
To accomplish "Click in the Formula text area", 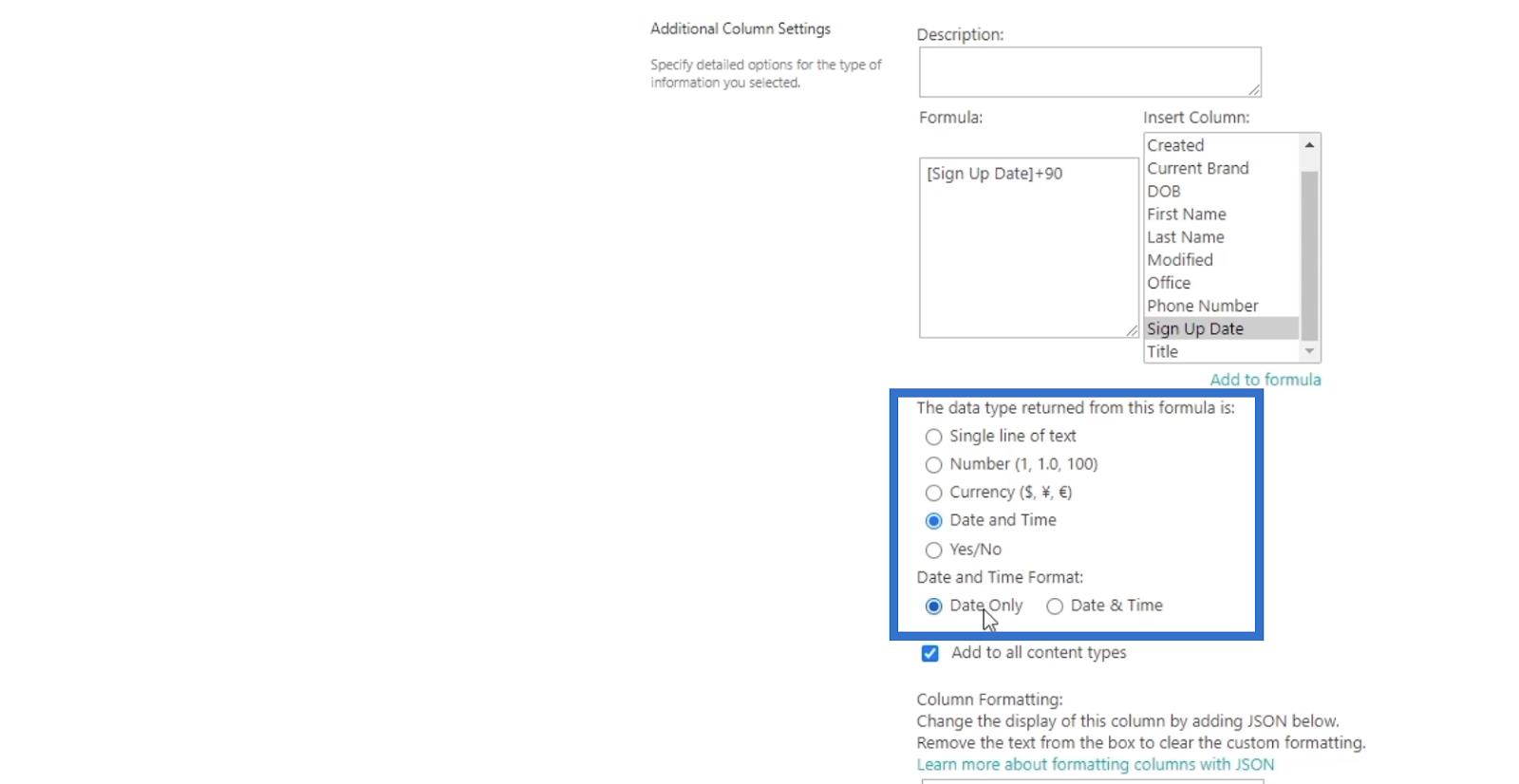I will [1029, 248].
